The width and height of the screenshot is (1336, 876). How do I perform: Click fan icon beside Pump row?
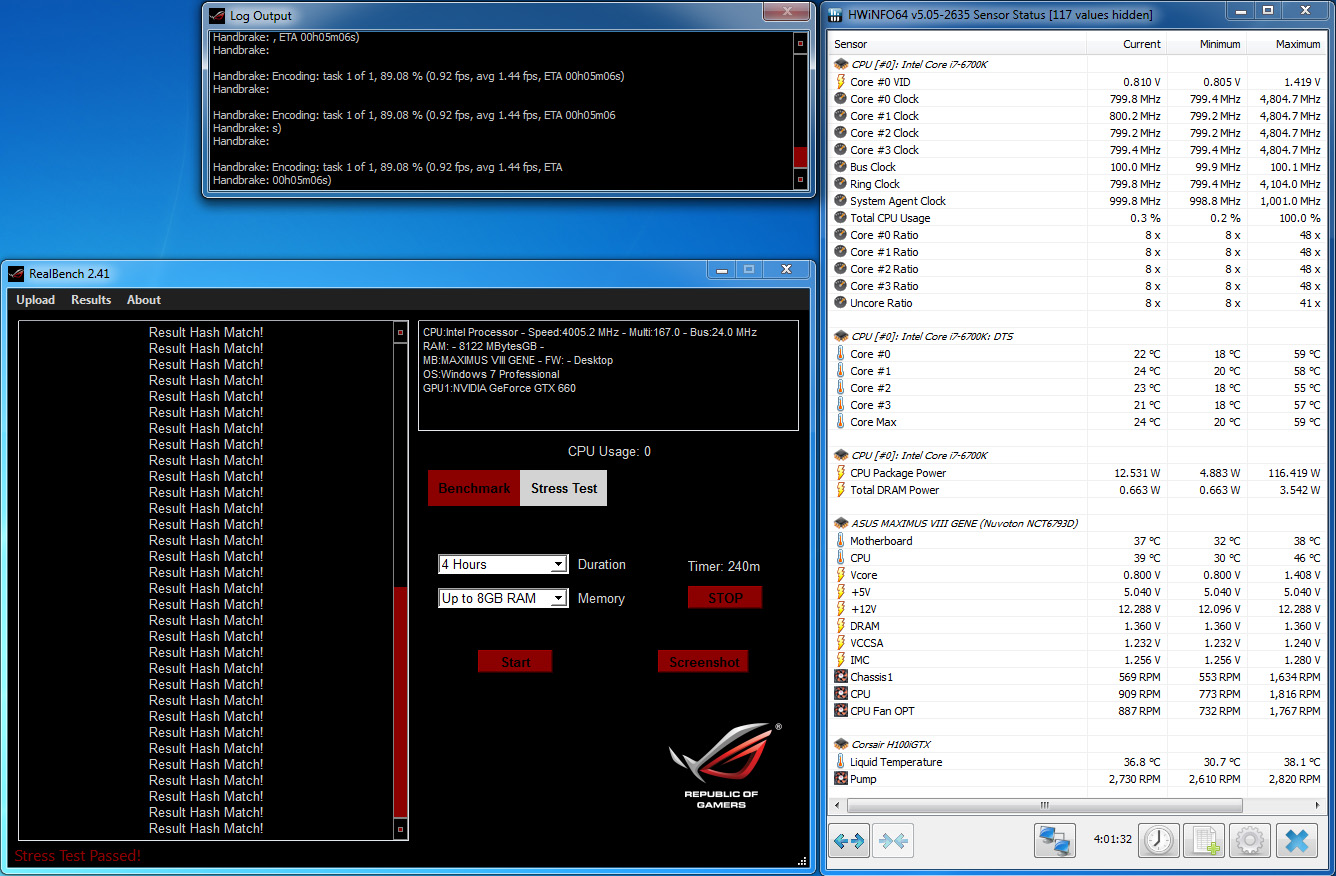coord(841,779)
